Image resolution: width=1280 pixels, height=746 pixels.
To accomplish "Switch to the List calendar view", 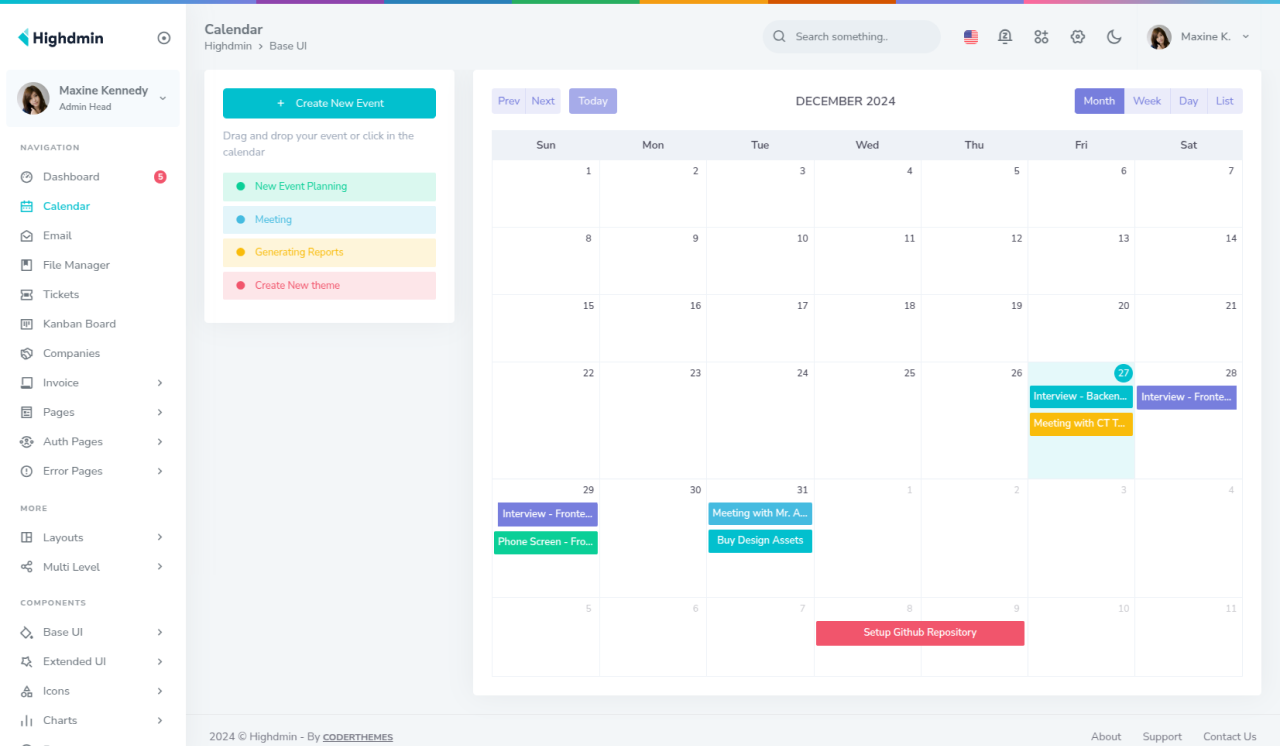I will tap(1225, 101).
